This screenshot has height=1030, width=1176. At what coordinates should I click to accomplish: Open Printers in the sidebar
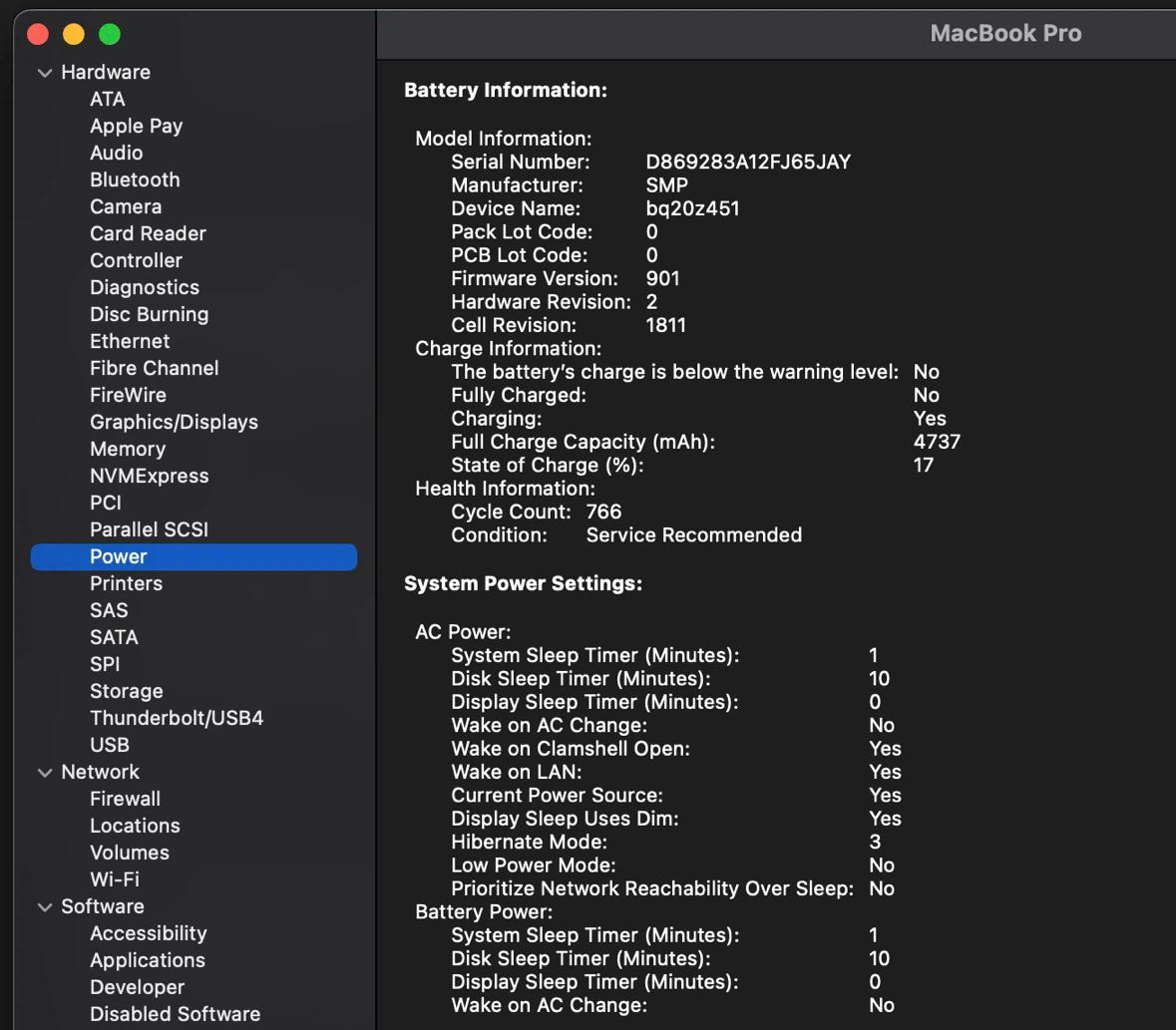click(x=126, y=584)
